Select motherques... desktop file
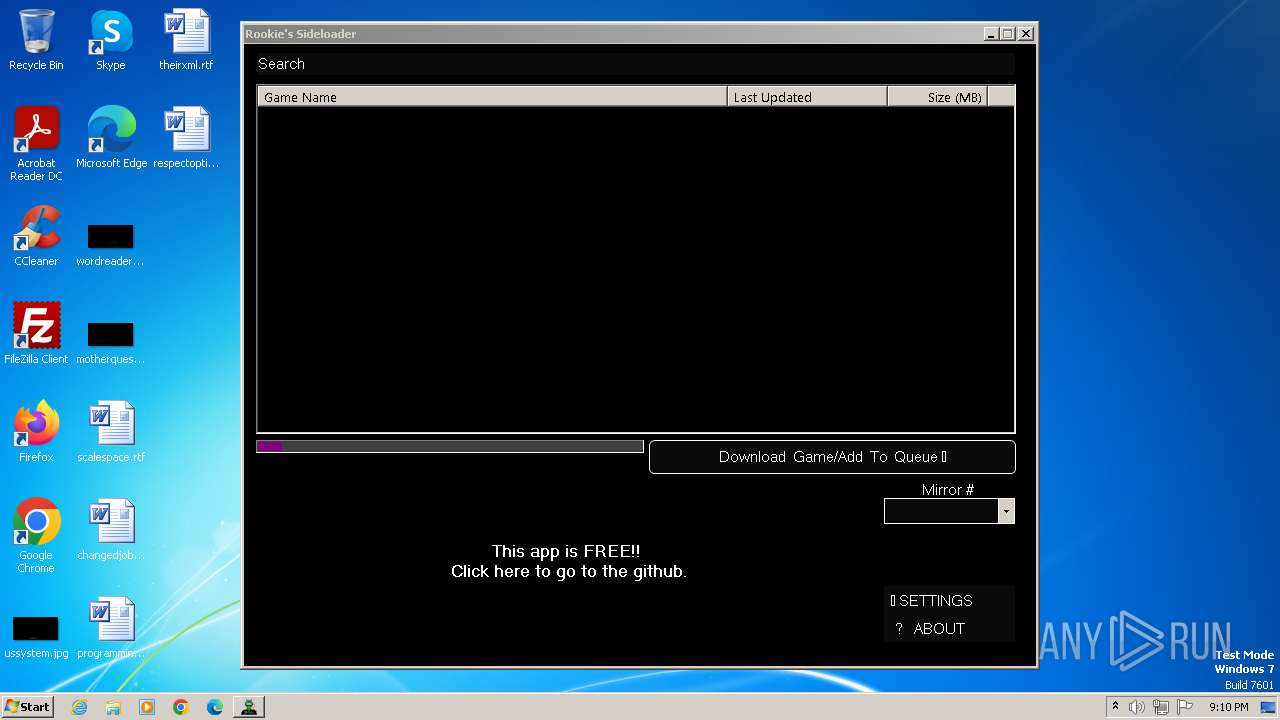1280x720 pixels. click(110, 342)
